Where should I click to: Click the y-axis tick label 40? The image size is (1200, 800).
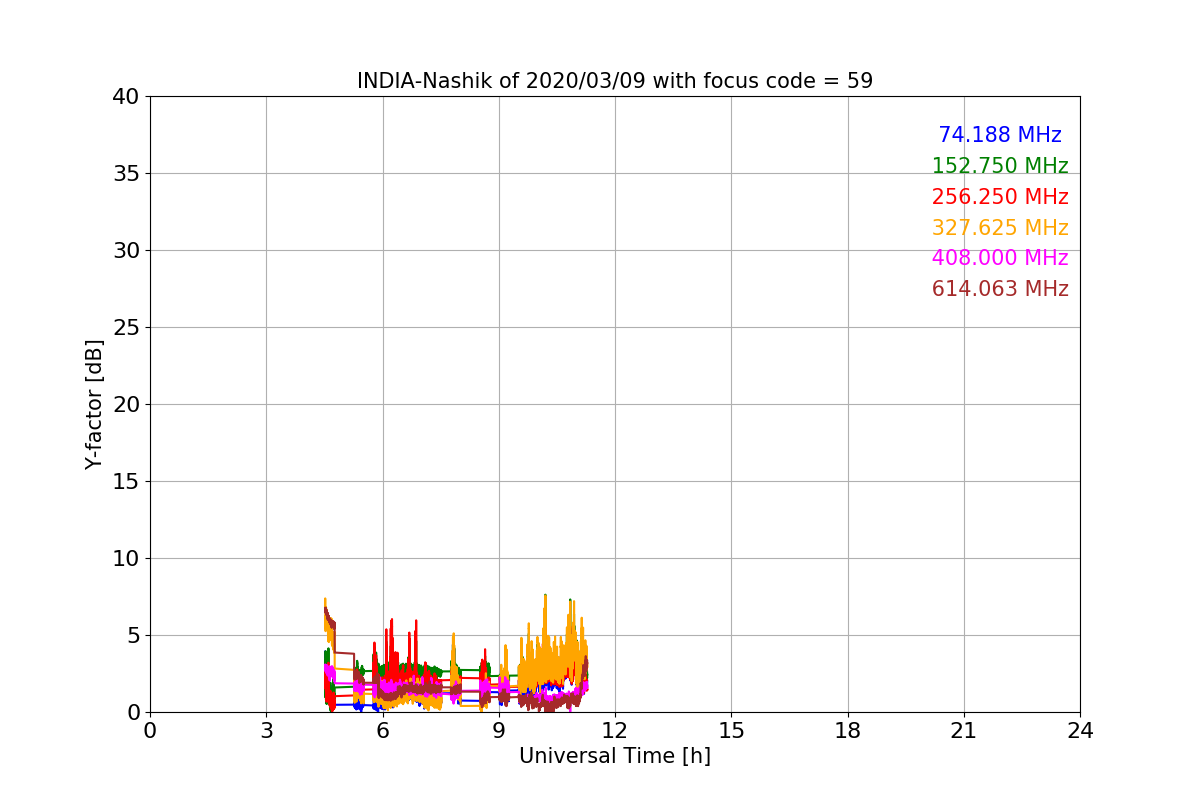126,97
